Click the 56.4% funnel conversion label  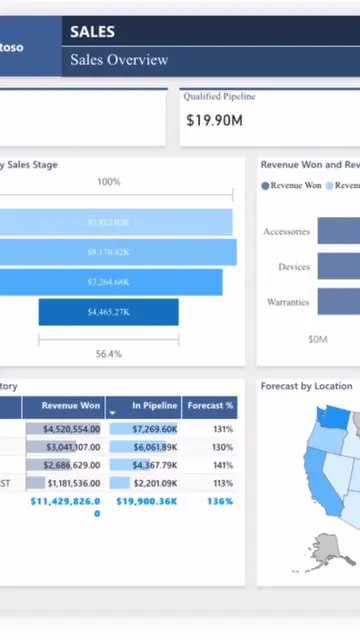tap(109, 354)
